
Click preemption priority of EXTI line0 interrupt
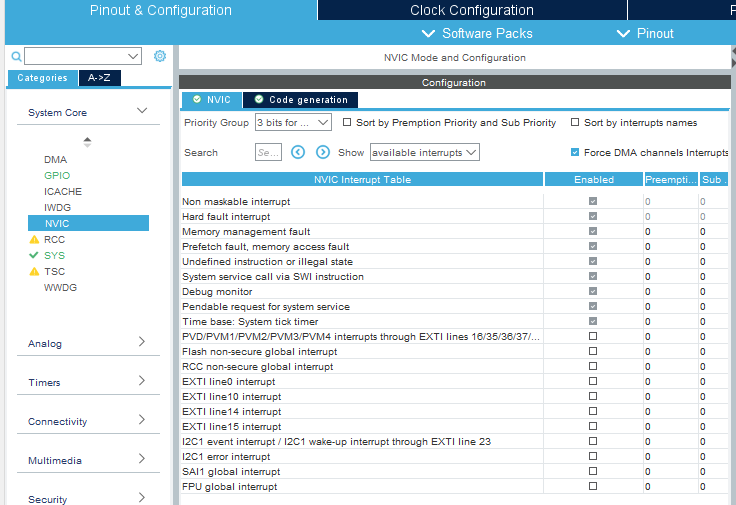click(x=671, y=382)
